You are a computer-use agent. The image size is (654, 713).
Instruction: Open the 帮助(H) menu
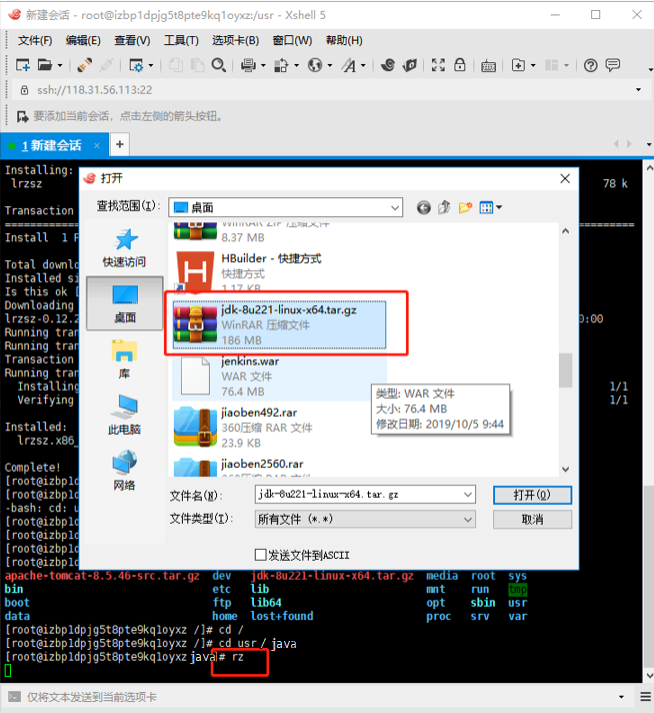[344, 40]
